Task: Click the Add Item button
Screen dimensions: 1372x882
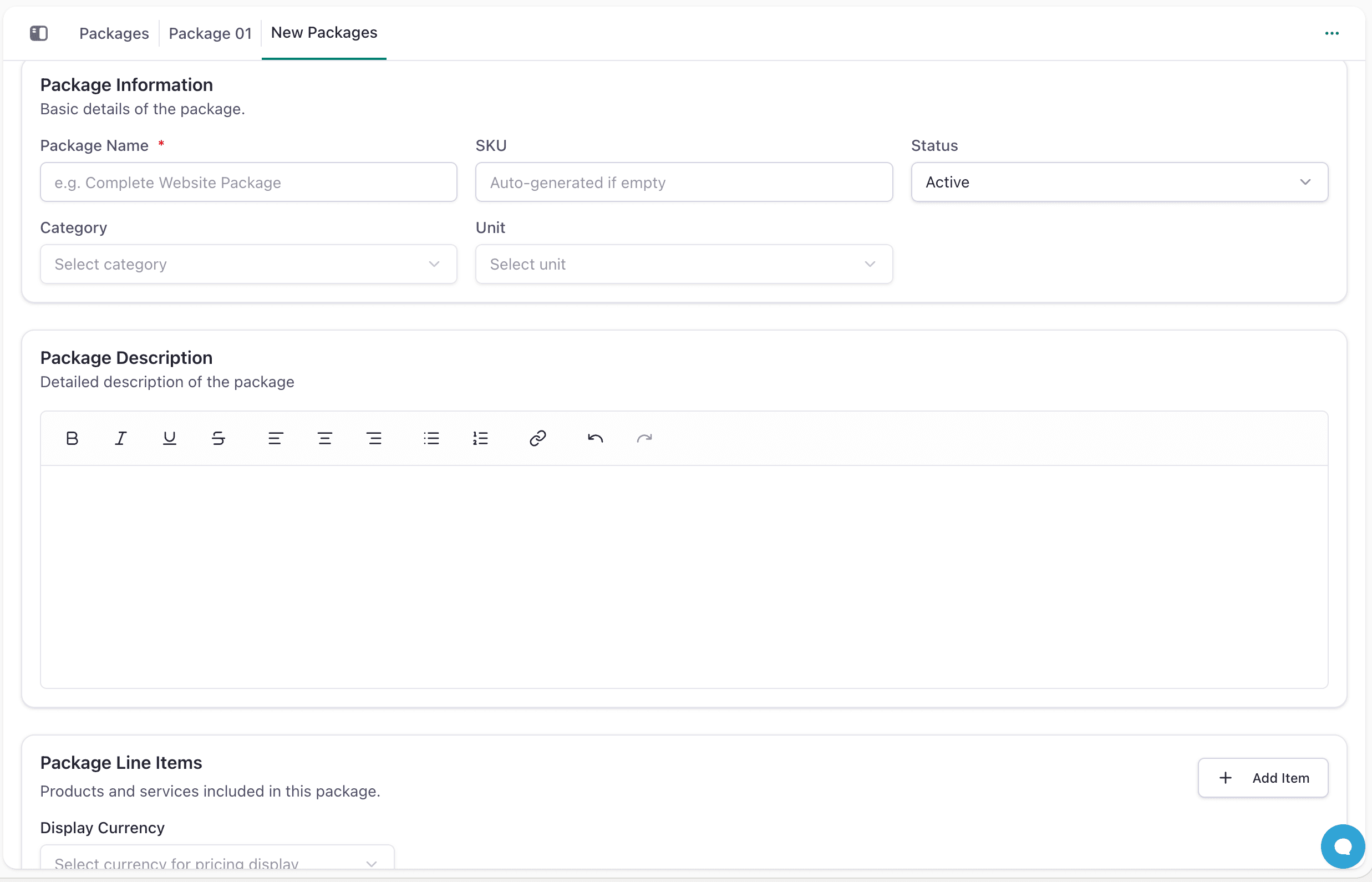Action: tap(1263, 778)
